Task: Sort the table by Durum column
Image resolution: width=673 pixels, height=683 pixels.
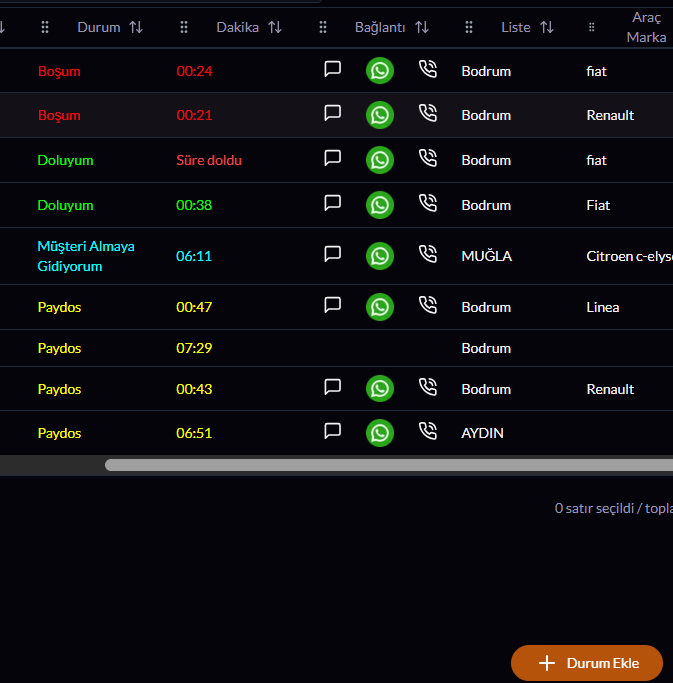Action: pyautogui.click(x=136, y=28)
